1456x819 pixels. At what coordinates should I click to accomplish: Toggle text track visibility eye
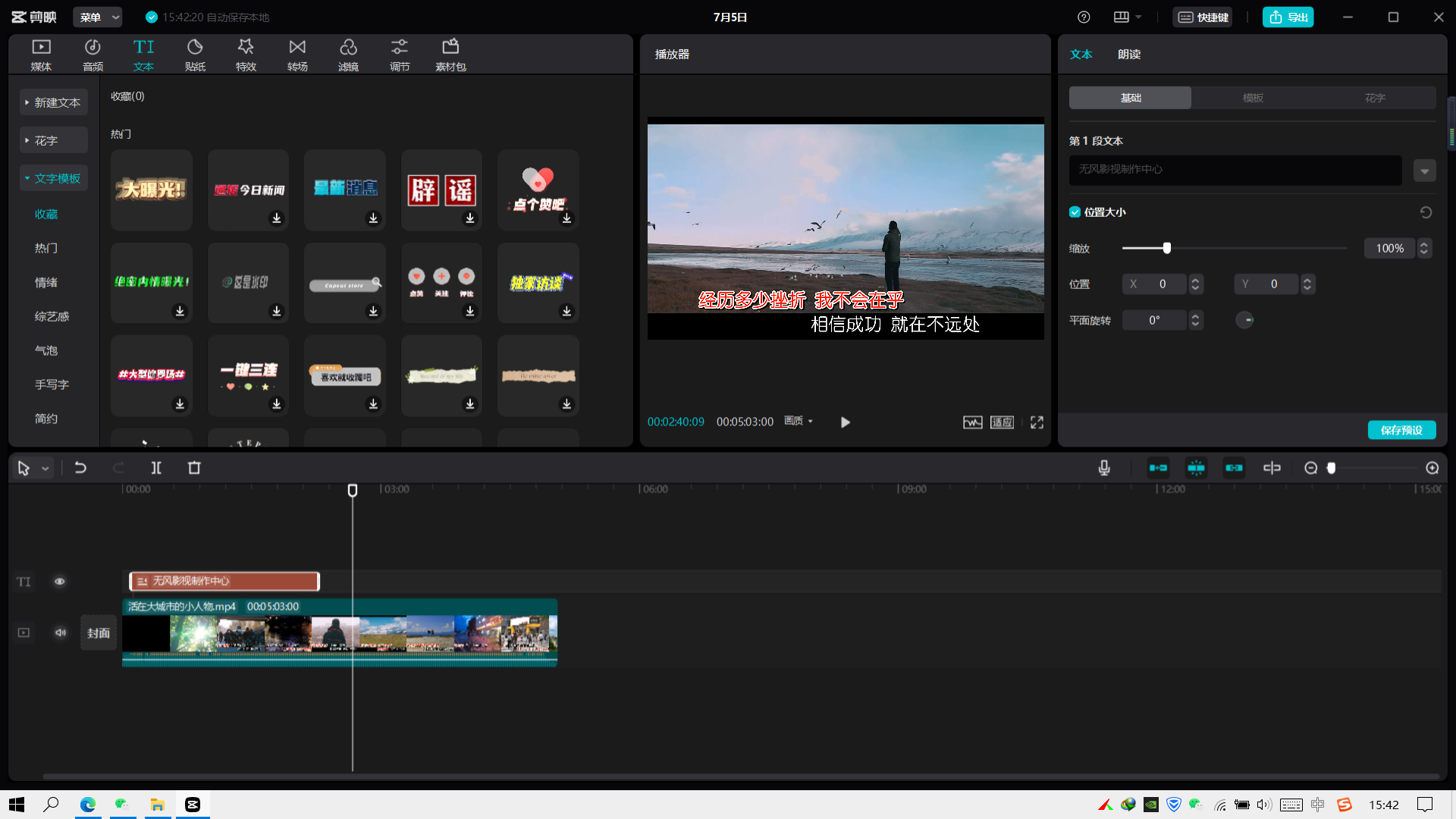[59, 582]
